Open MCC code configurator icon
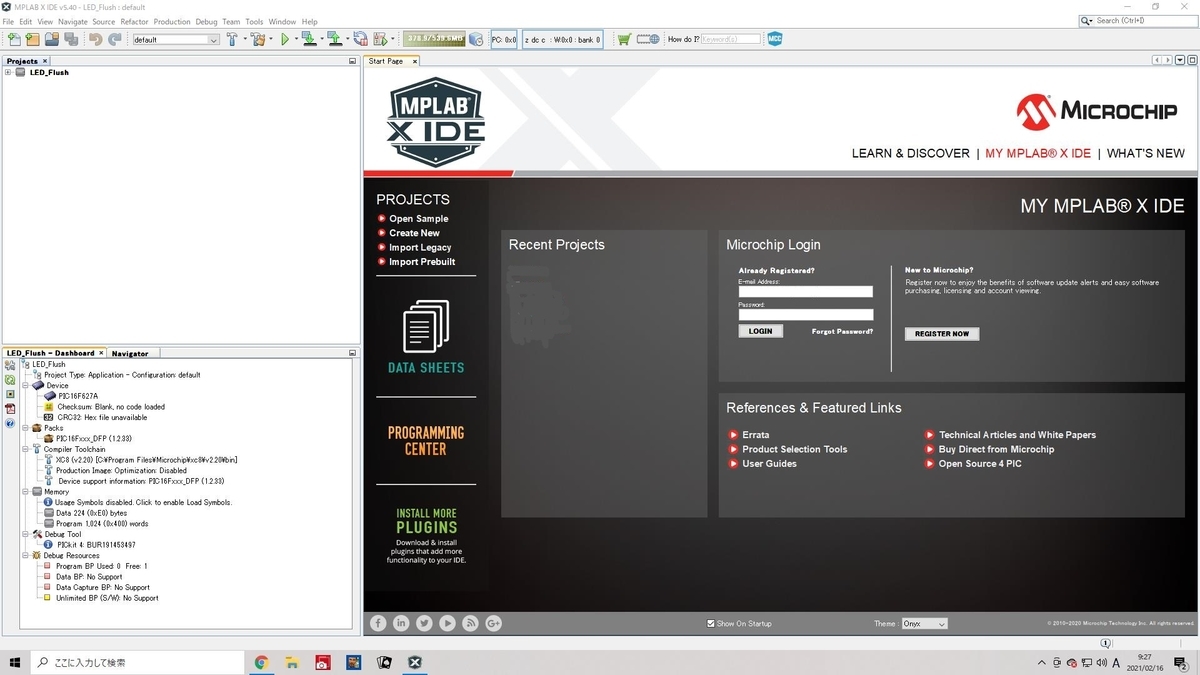The width and height of the screenshot is (1200, 675). tap(775, 39)
